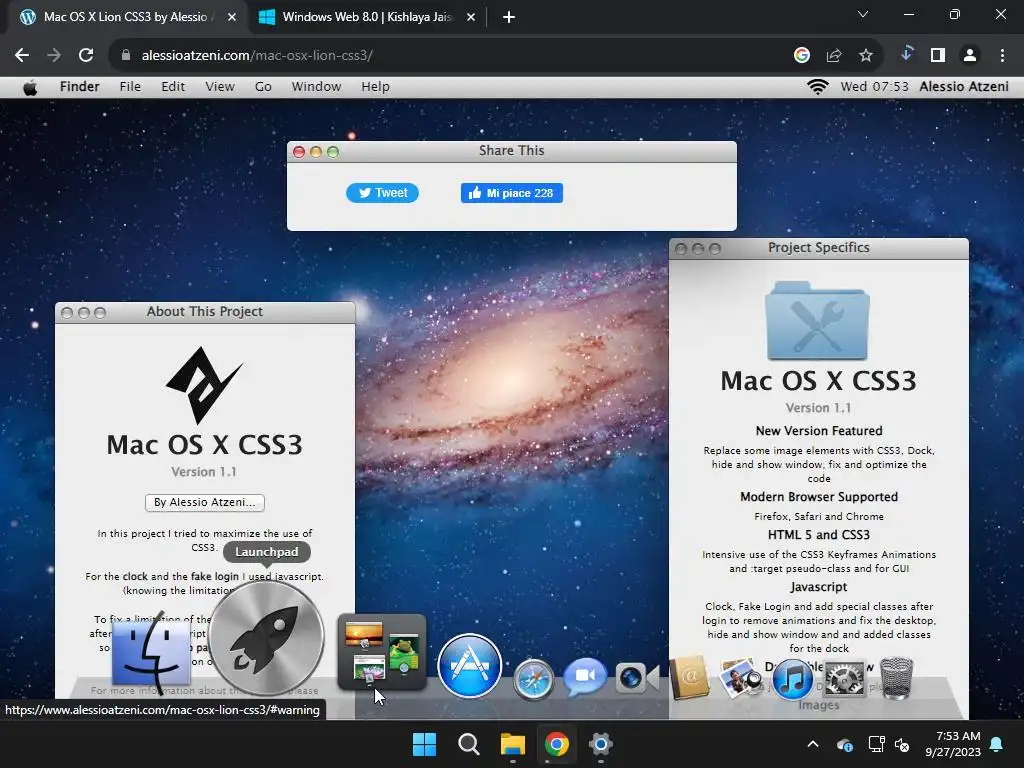Open the View menu

tap(220, 87)
